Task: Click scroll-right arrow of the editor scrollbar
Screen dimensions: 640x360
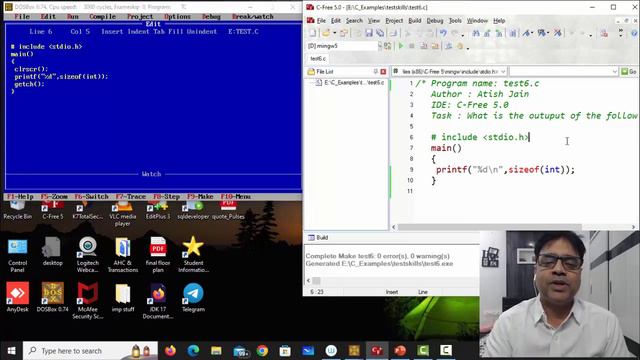Action: [x=633, y=227]
